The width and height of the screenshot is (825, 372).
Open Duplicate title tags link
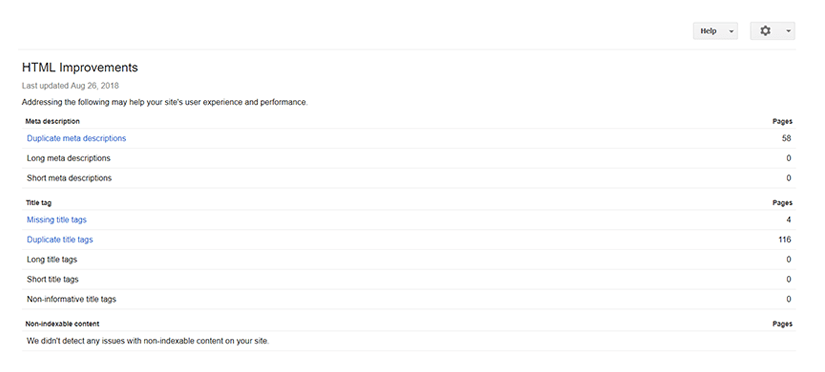(59, 240)
